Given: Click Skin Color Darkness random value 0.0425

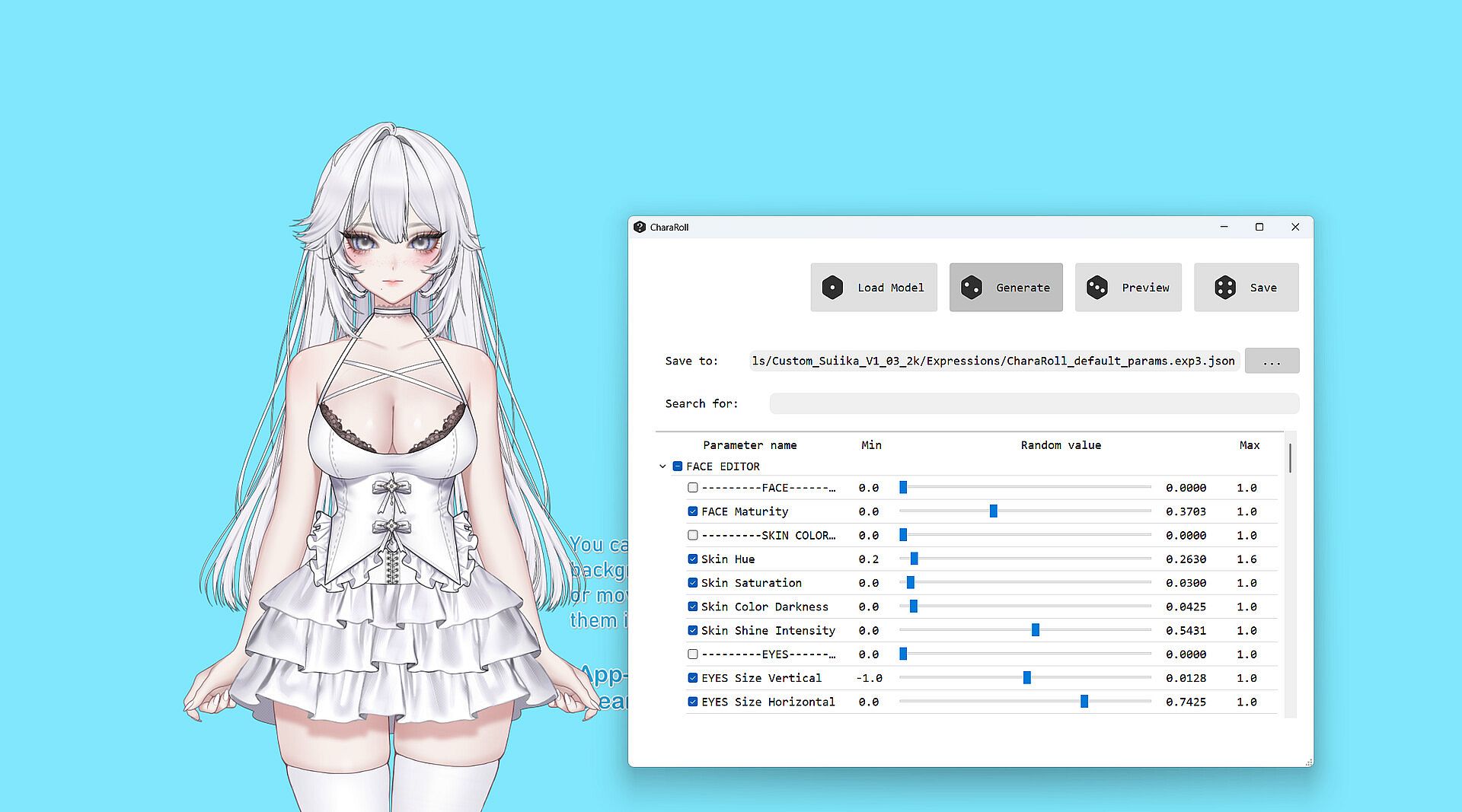Looking at the screenshot, I should coord(1186,607).
